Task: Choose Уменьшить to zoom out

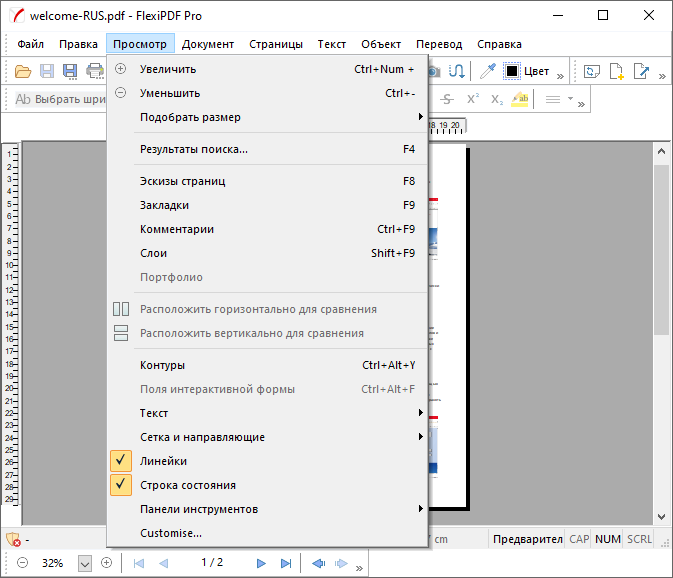Action: 268,93
